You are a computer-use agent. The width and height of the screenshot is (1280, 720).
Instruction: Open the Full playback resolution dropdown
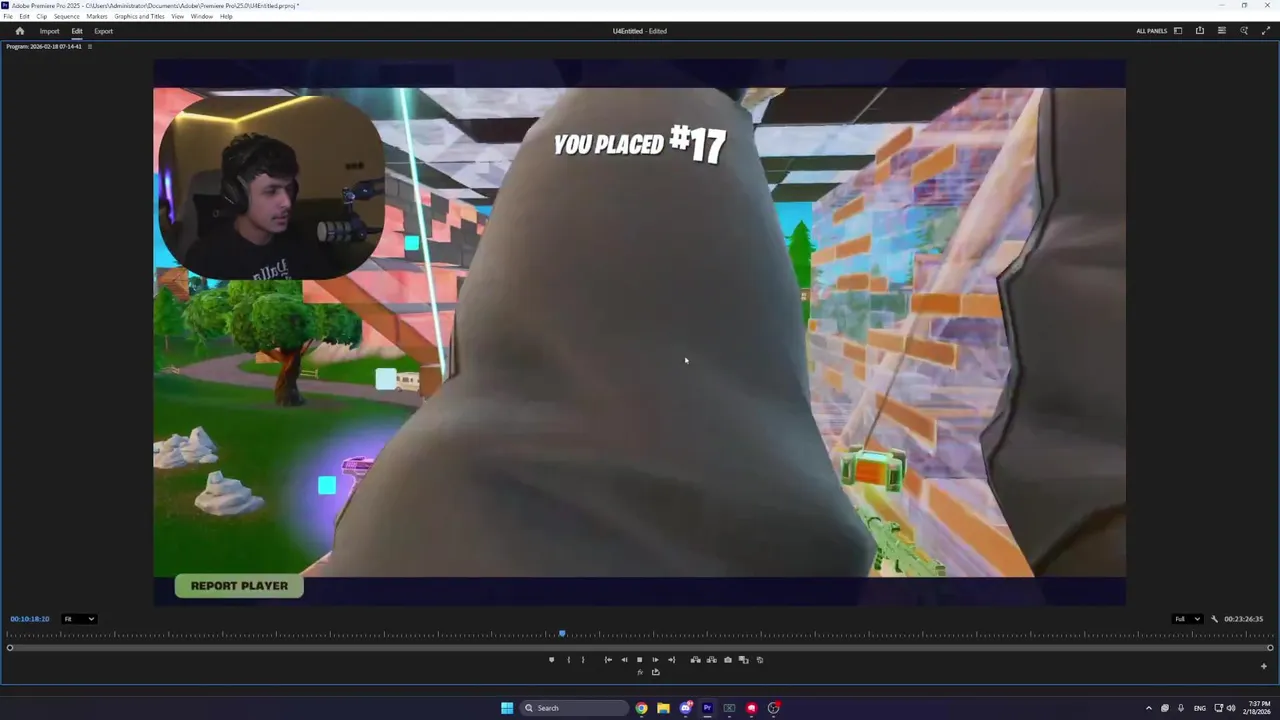[x=1187, y=619]
